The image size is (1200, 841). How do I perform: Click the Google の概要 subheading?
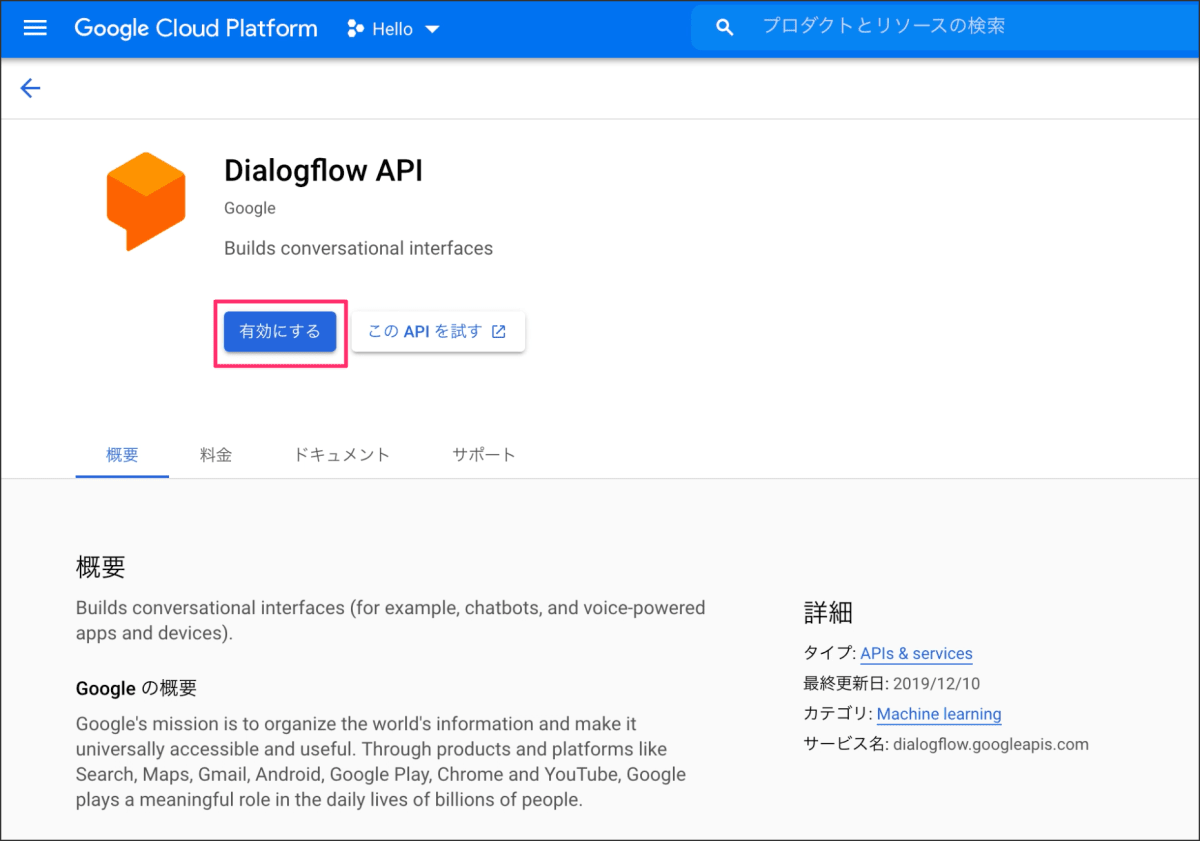tap(137, 689)
